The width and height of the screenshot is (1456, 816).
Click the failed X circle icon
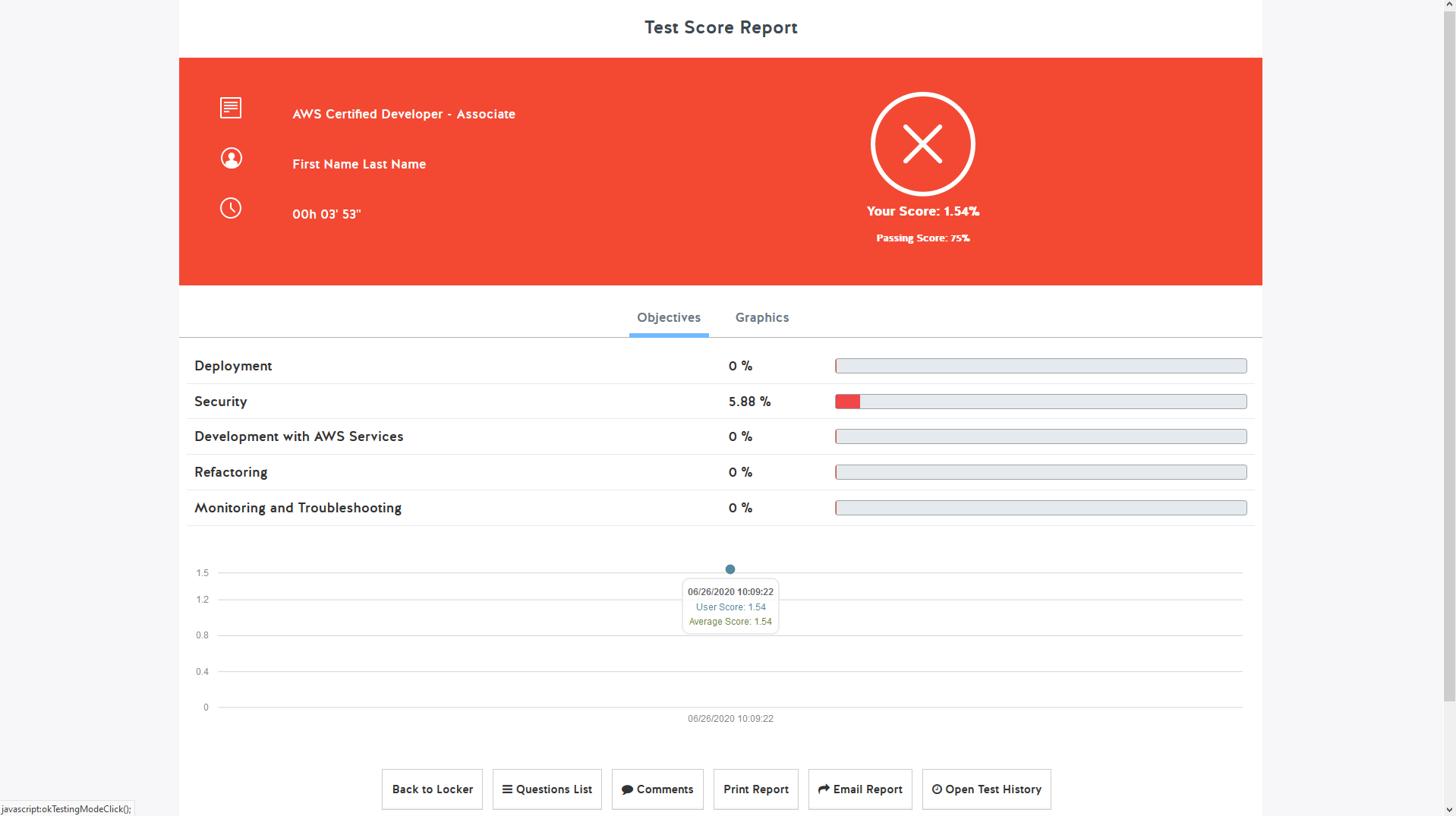pos(922,144)
